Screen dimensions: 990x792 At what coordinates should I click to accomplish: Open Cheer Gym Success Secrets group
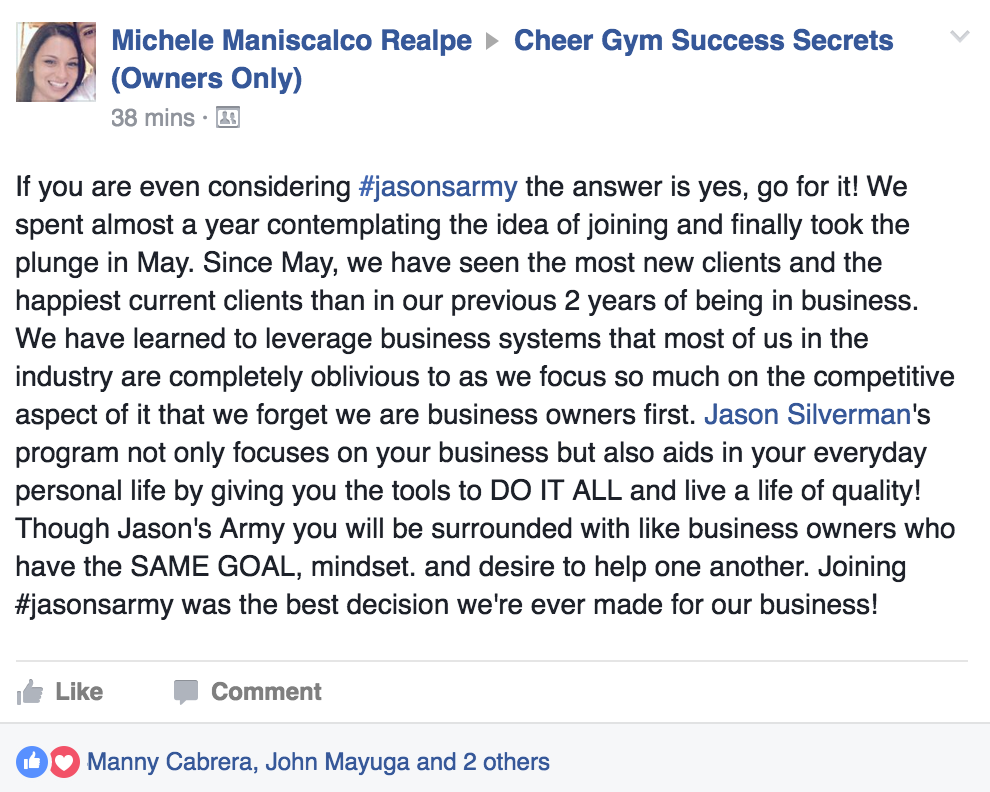coord(703,40)
